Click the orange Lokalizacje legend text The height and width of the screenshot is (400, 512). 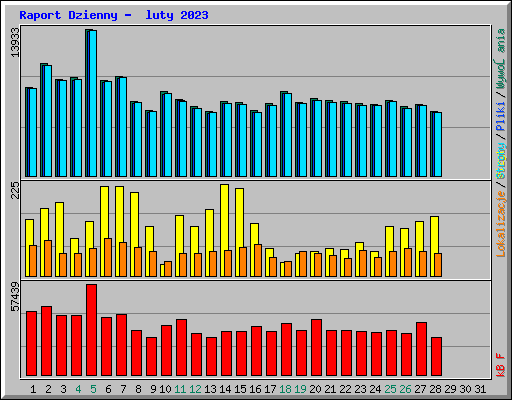pos(501,224)
